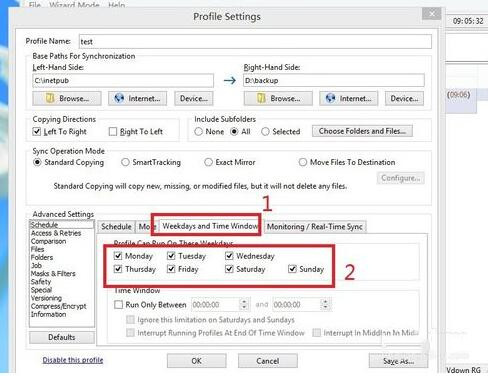Select Access & Retries settings

pyautogui.click(x=56, y=233)
